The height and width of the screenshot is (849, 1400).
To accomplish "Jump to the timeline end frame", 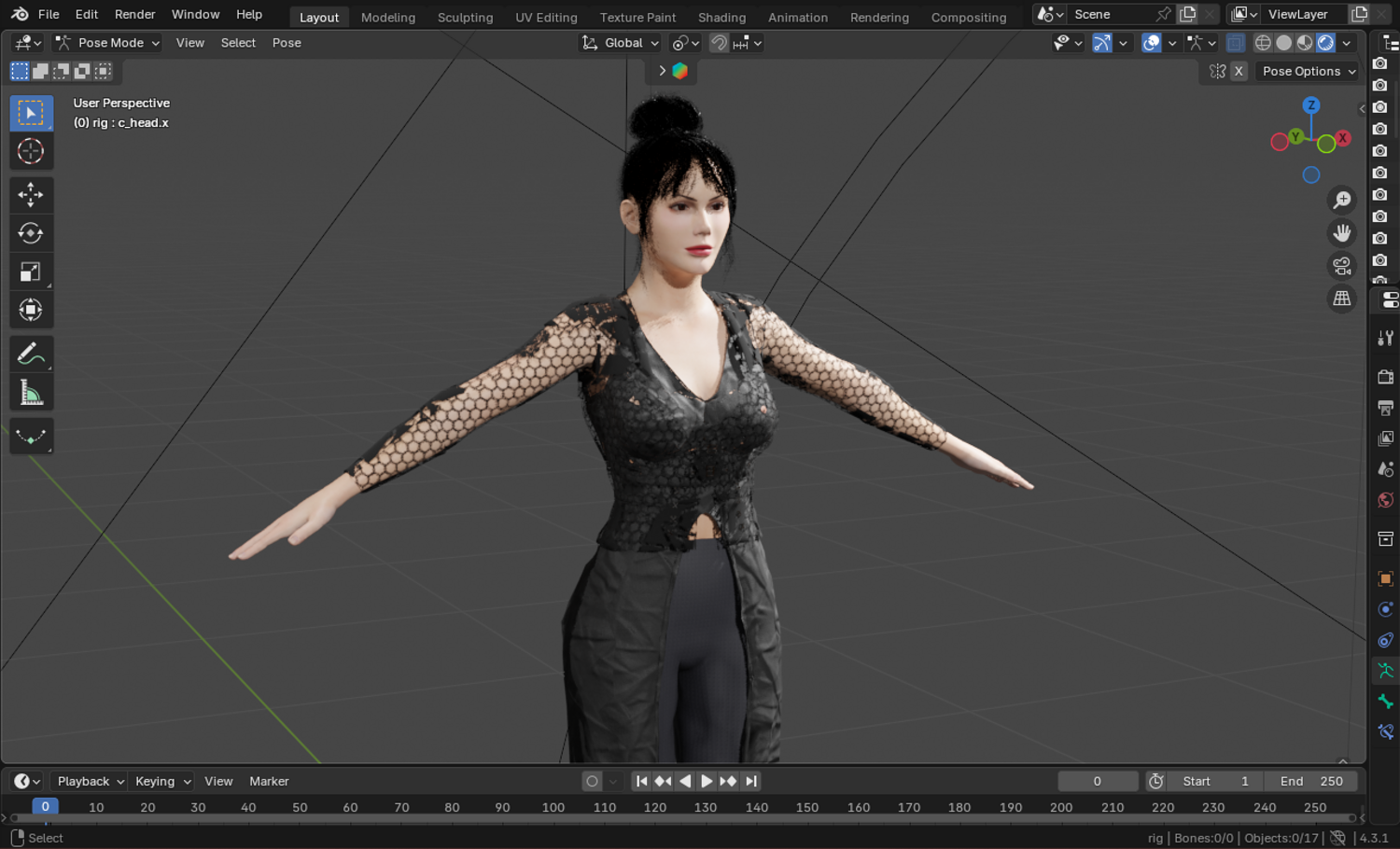I will coord(750,782).
